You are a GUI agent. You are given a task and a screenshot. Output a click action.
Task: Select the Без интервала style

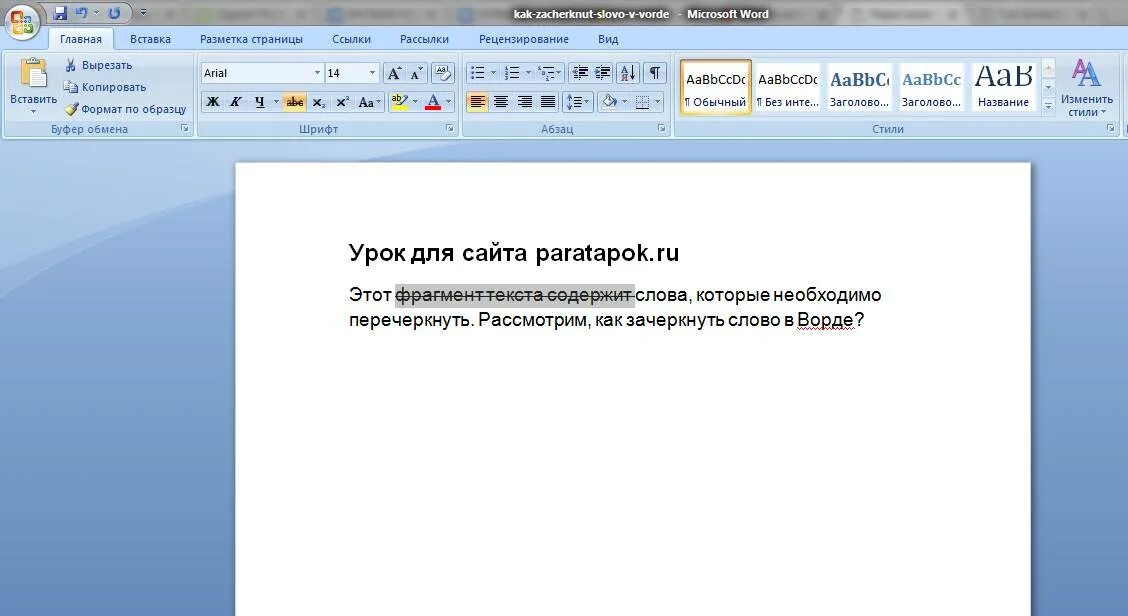tap(788, 87)
